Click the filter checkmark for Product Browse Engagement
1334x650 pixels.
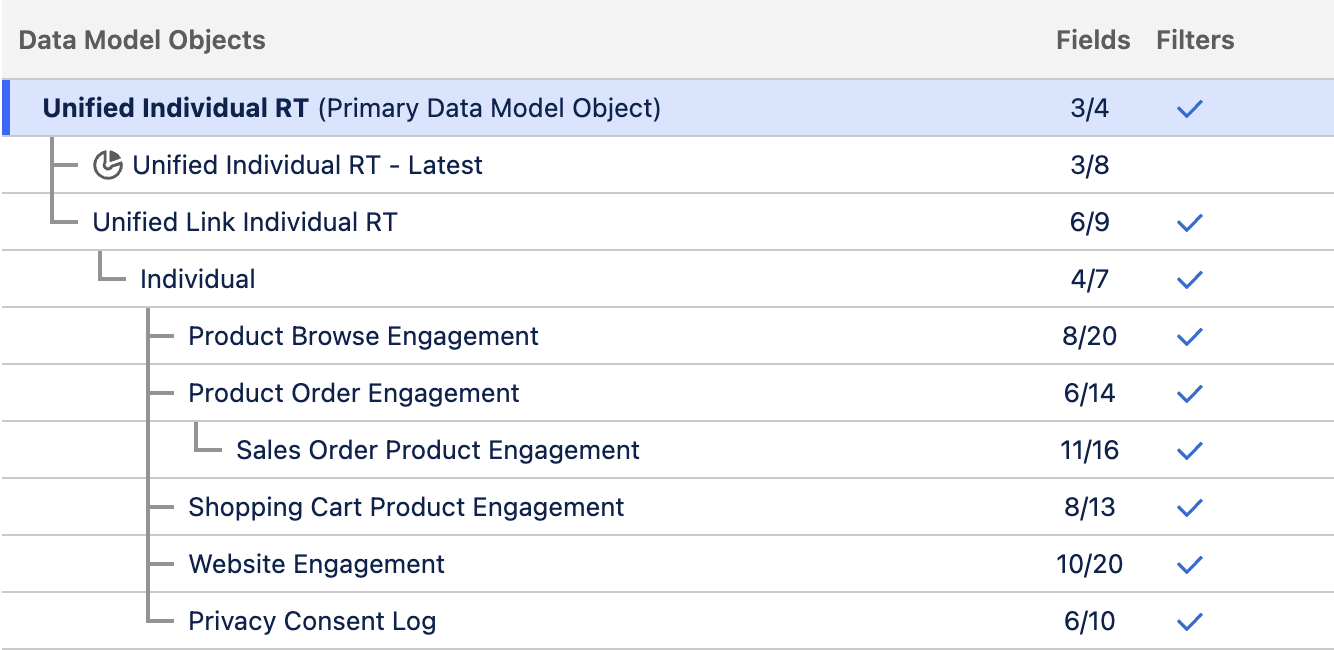1189,336
